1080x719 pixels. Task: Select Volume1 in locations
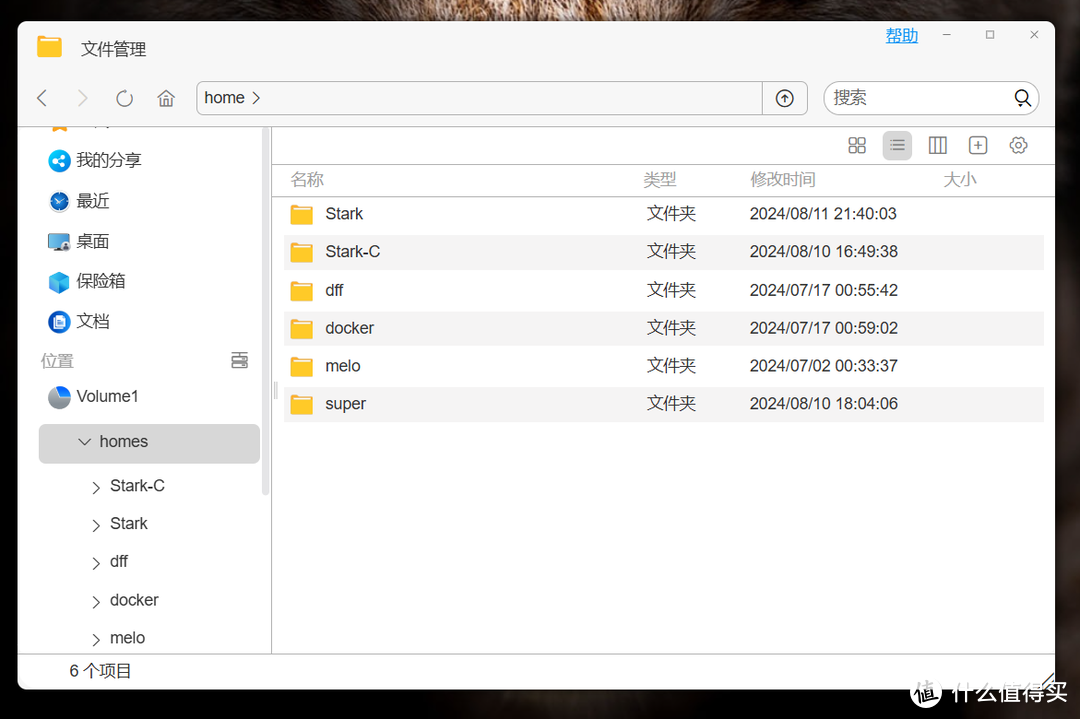coord(93,397)
